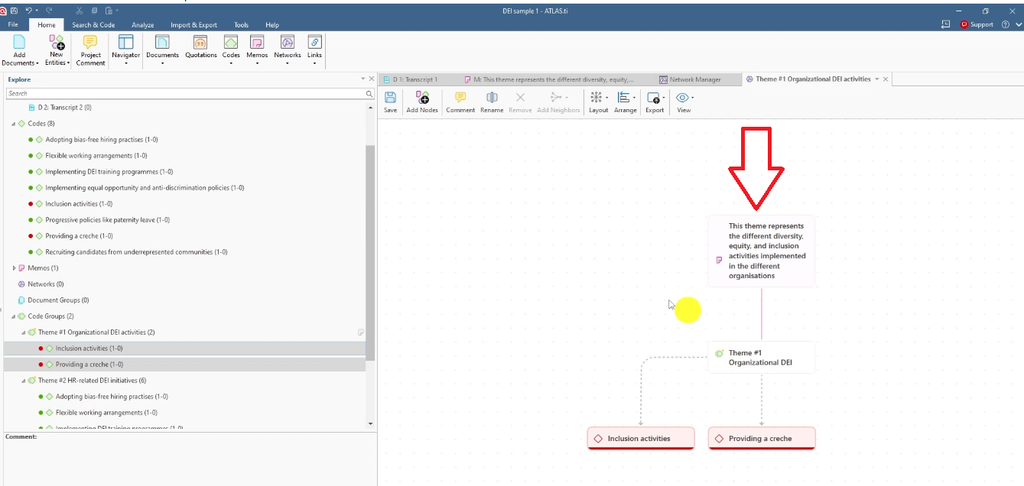1024x486 pixels.
Task: Click the feedback icon left of Support
Action: point(946,24)
